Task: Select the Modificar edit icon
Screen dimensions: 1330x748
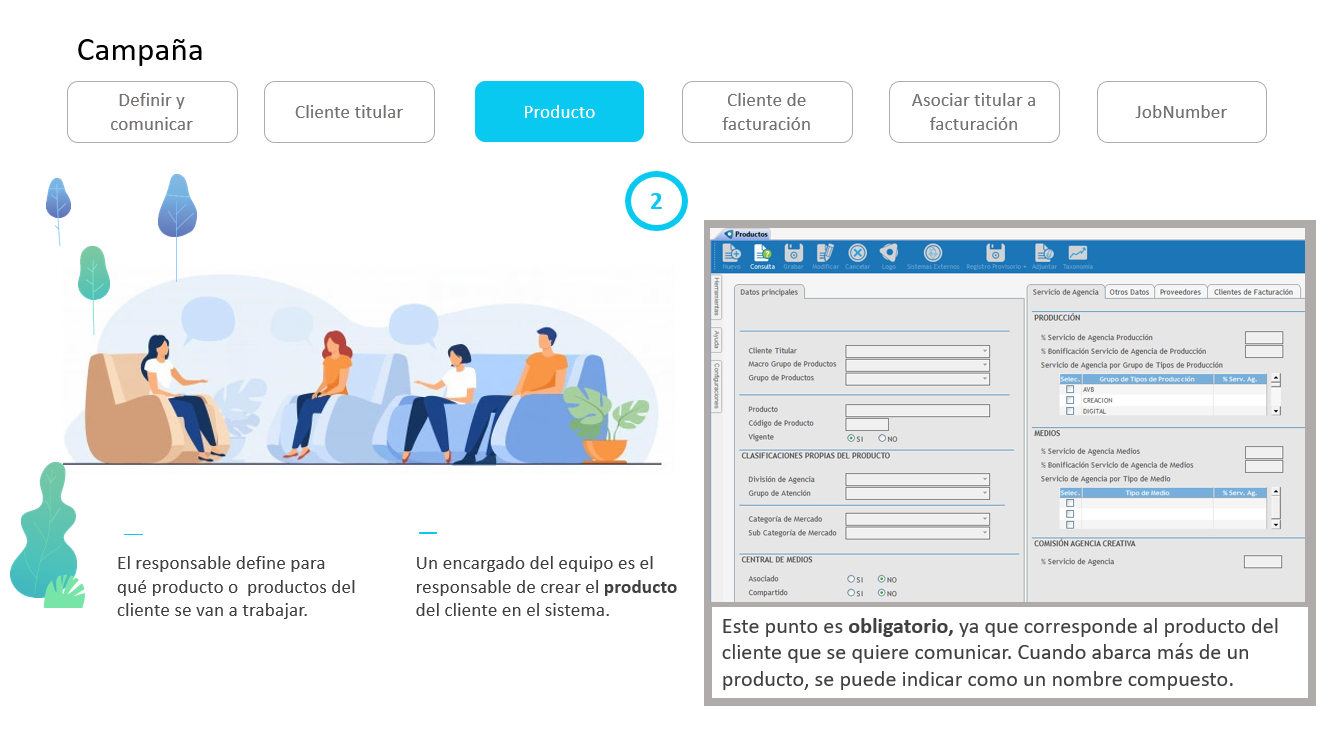Action: (x=825, y=254)
